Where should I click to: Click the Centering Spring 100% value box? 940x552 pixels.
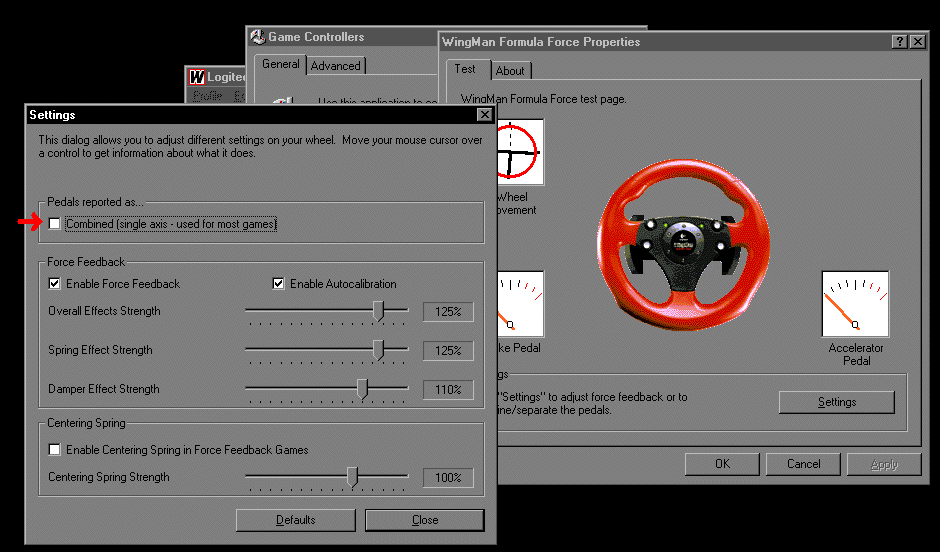click(x=448, y=478)
